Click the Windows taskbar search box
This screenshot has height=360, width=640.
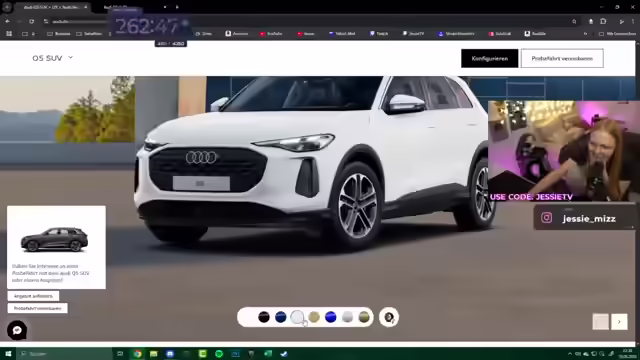point(64,353)
